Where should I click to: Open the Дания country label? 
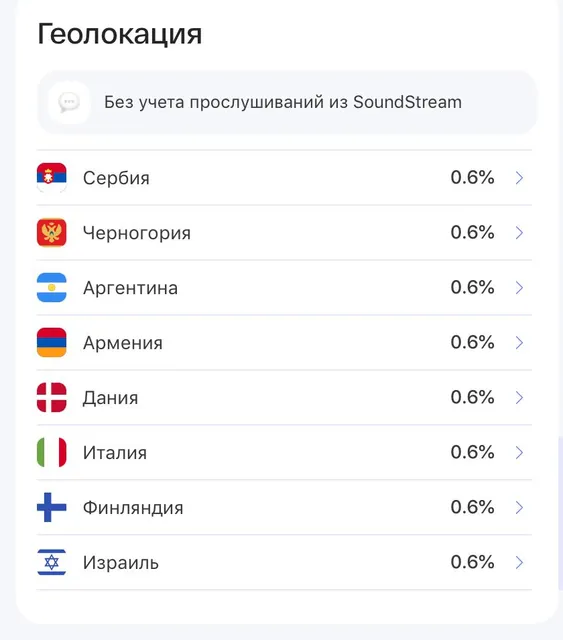(x=110, y=398)
